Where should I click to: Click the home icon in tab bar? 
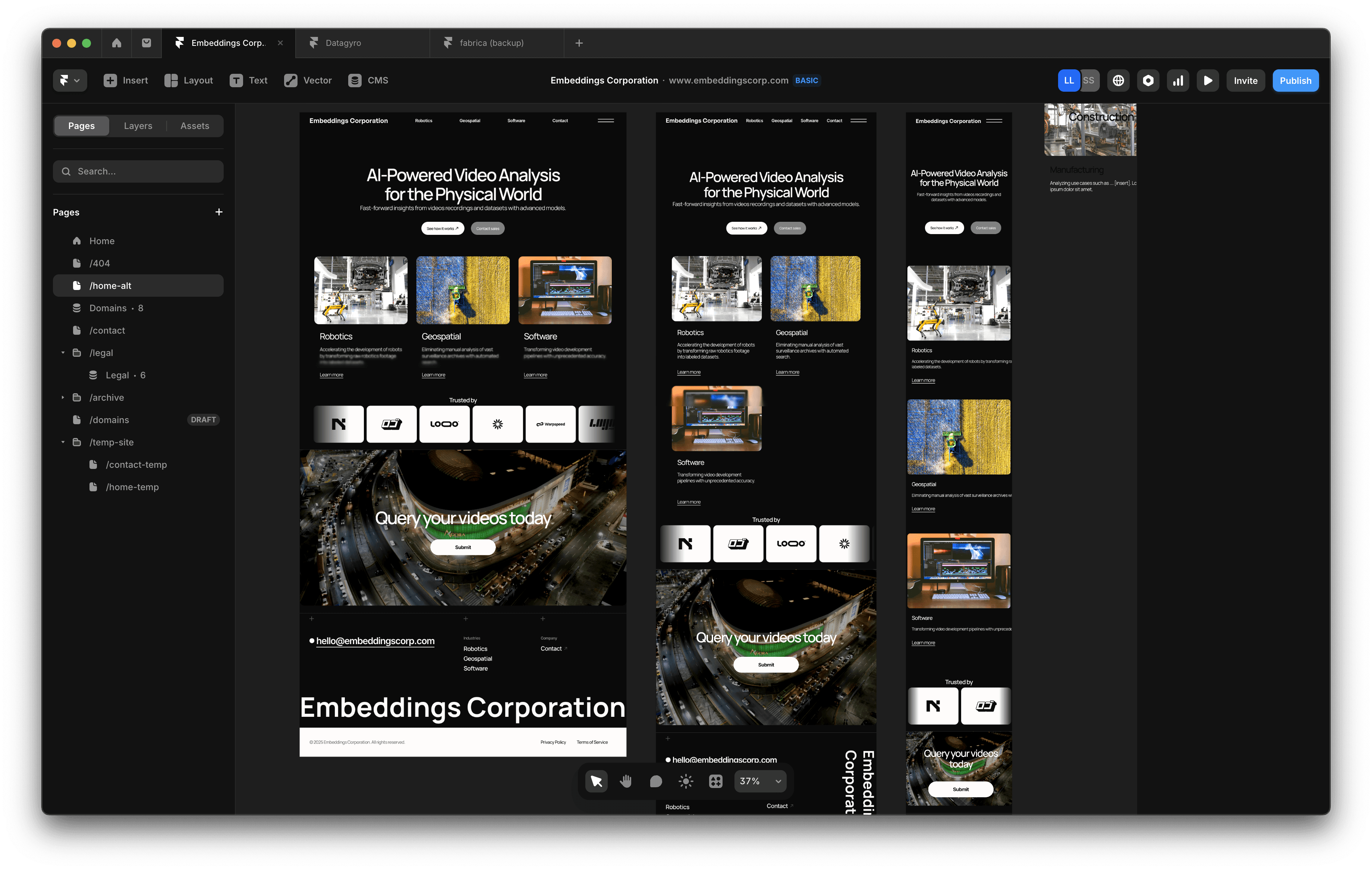(x=116, y=43)
